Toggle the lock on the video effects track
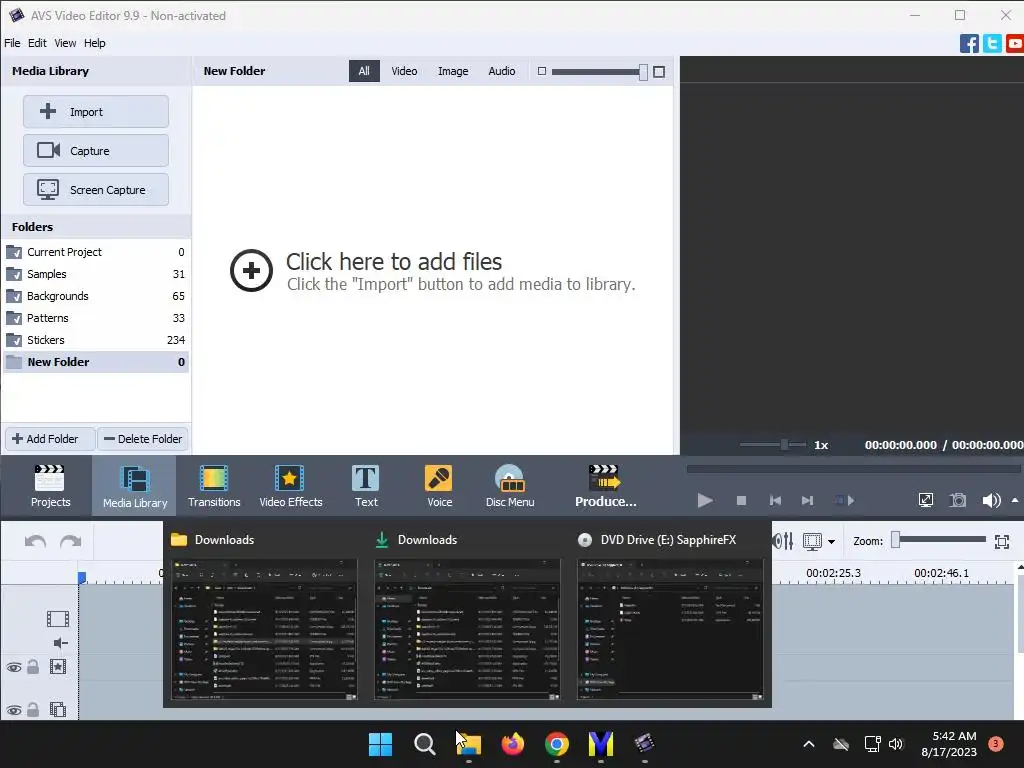1024x768 pixels. 33,667
